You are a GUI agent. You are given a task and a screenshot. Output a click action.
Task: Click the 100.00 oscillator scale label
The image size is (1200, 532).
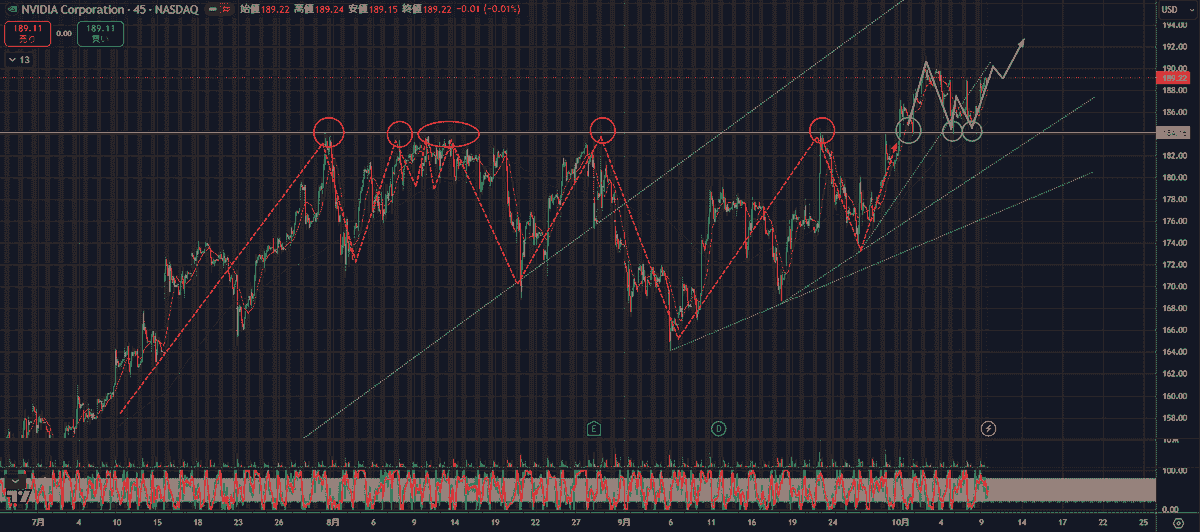coord(1173,470)
